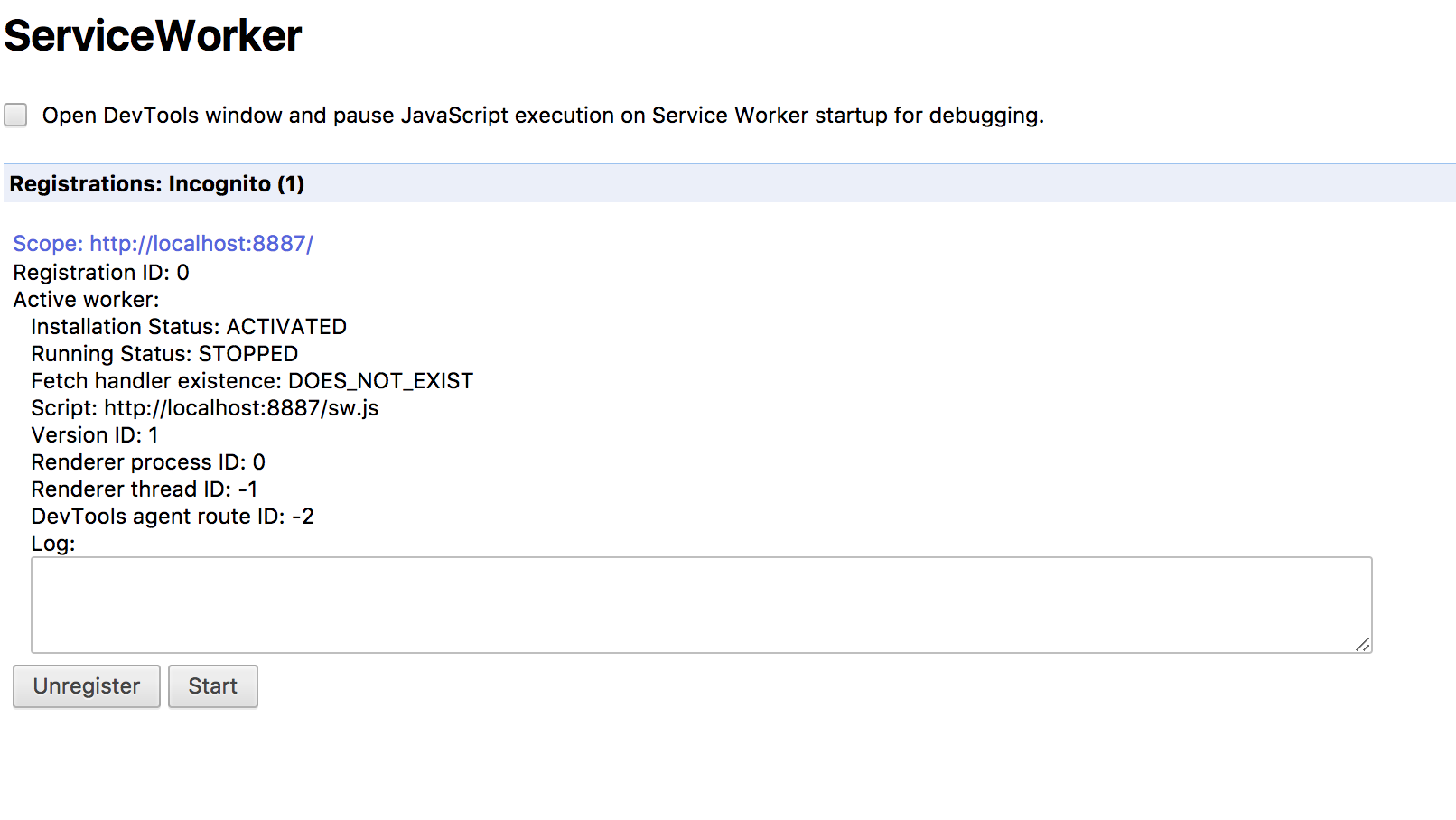The width and height of the screenshot is (1456, 820).
Task: Click the Renderer thread ID: -1 line
Action: [145, 489]
